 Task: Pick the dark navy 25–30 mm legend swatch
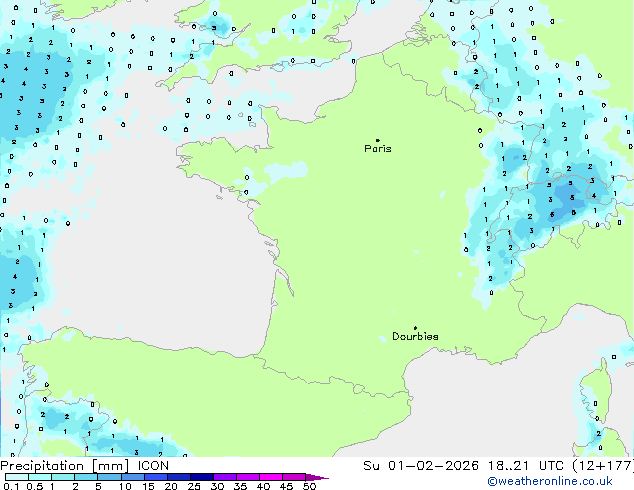pos(202,477)
